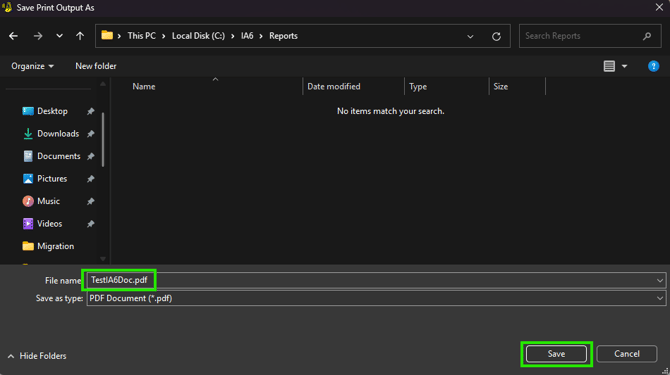Sort by Name column header
Image resolution: width=670 pixels, height=375 pixels.
click(x=144, y=87)
